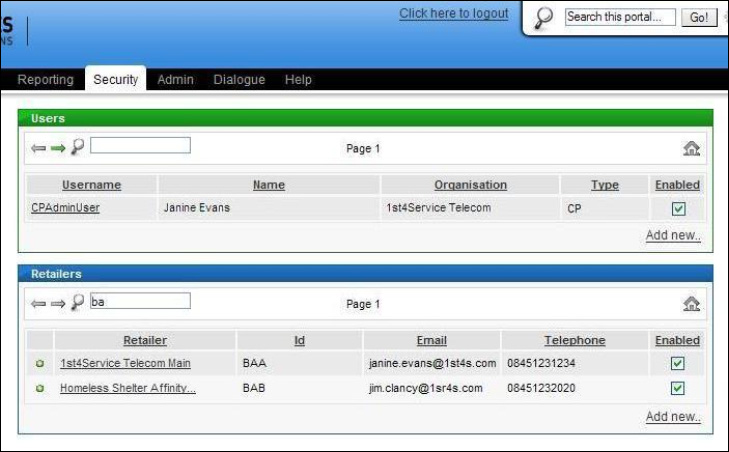Open the Reporting menu tab
729x452 pixels.
[x=46, y=80]
